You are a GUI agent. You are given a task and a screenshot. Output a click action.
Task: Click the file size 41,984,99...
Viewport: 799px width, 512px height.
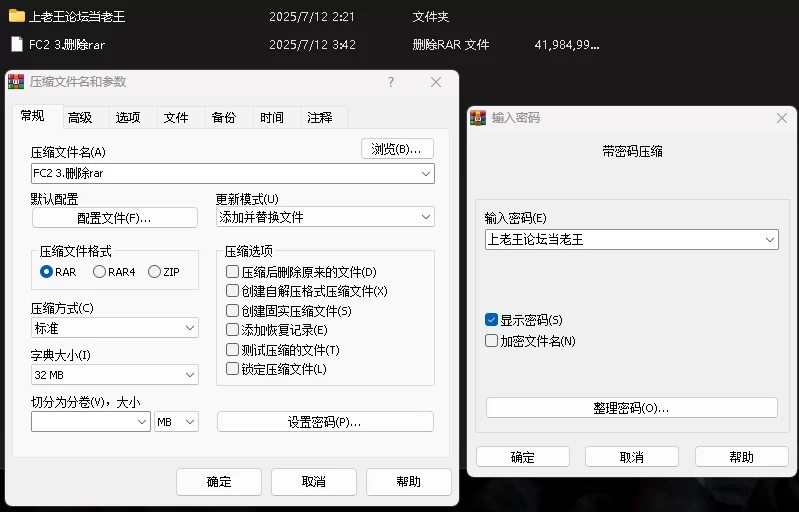(x=567, y=45)
